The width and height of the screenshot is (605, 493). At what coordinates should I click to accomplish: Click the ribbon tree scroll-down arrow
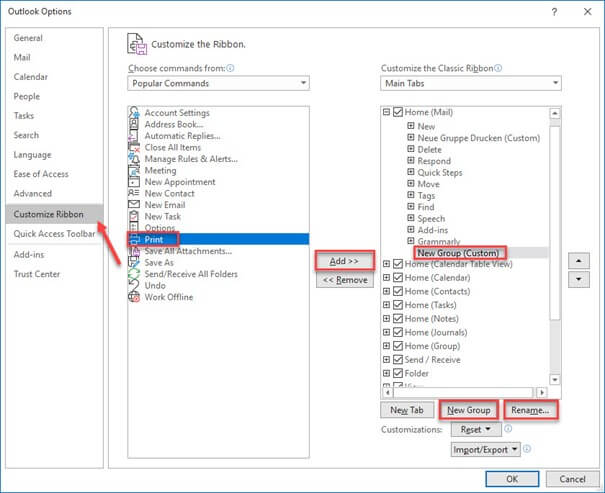[x=555, y=380]
